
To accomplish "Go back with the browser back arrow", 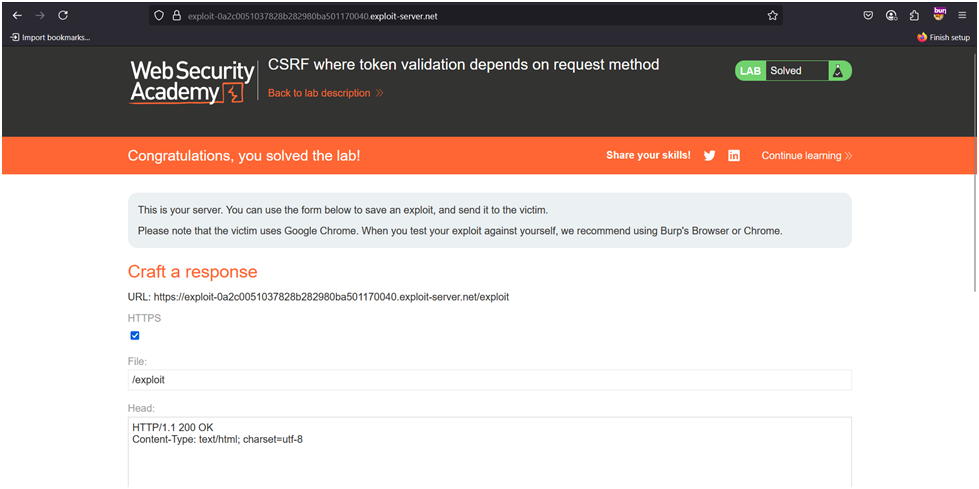I will point(17,15).
